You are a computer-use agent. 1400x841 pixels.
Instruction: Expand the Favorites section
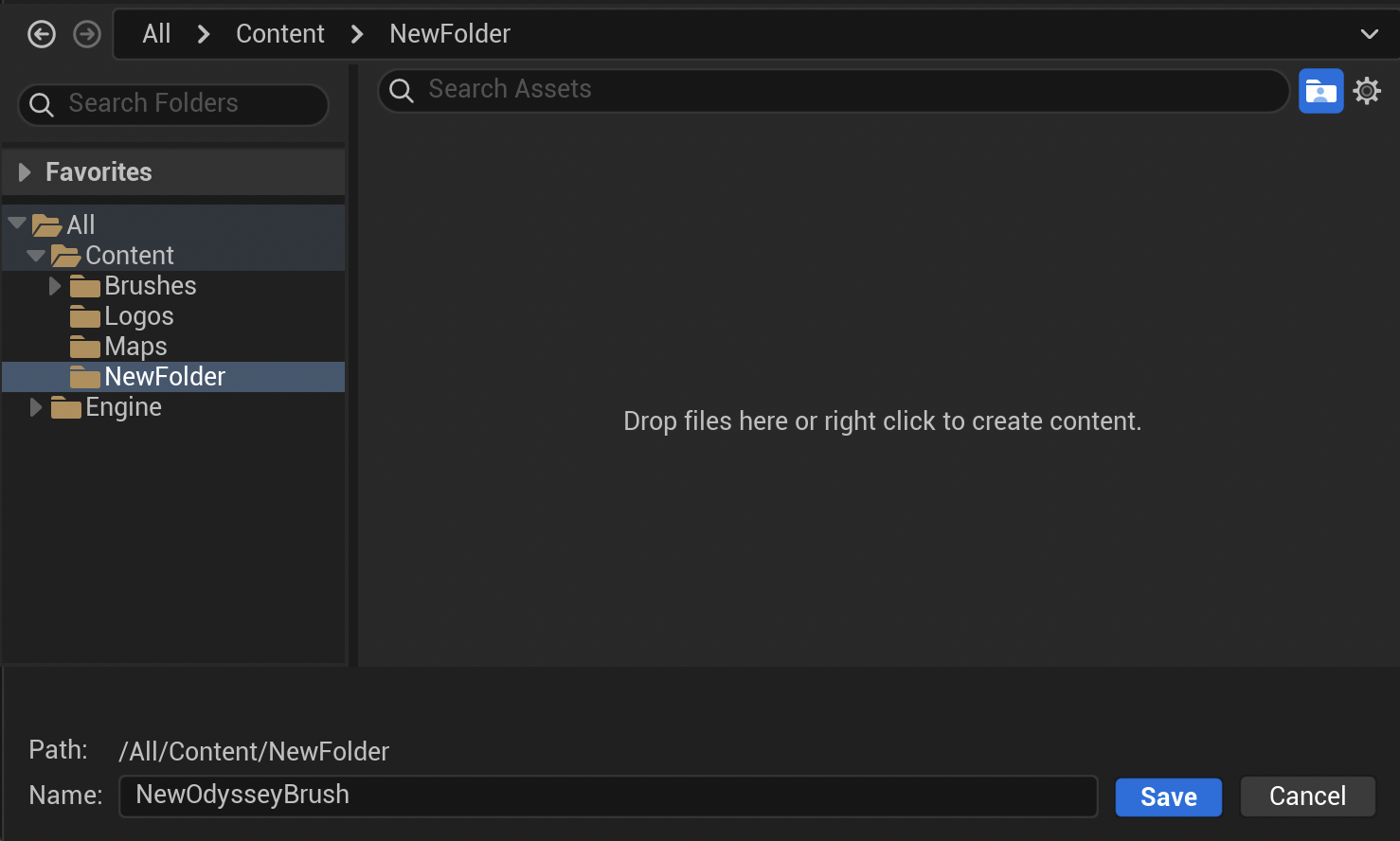(25, 172)
